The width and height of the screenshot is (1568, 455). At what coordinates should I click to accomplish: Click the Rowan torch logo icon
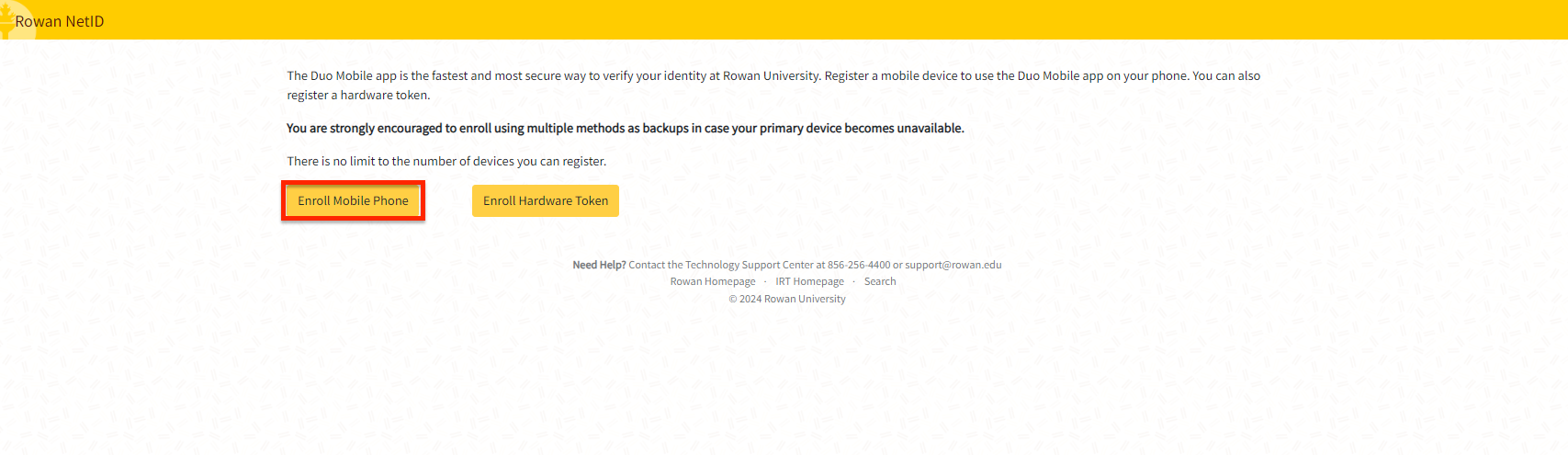[10, 19]
